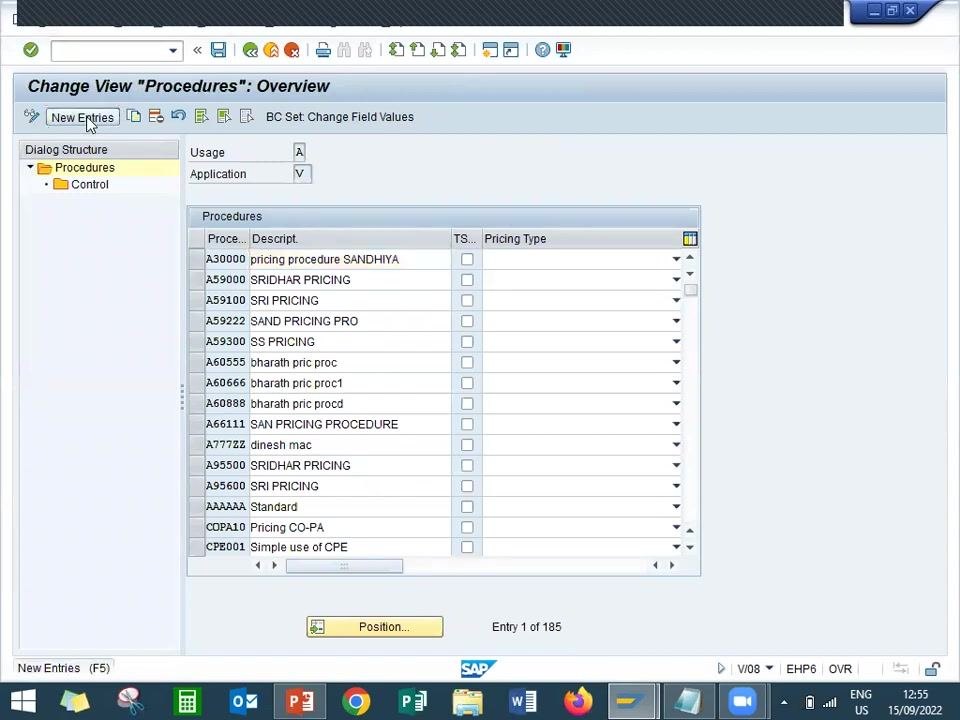Open Zoom from the taskbar
The image size is (960, 720).
click(x=742, y=701)
